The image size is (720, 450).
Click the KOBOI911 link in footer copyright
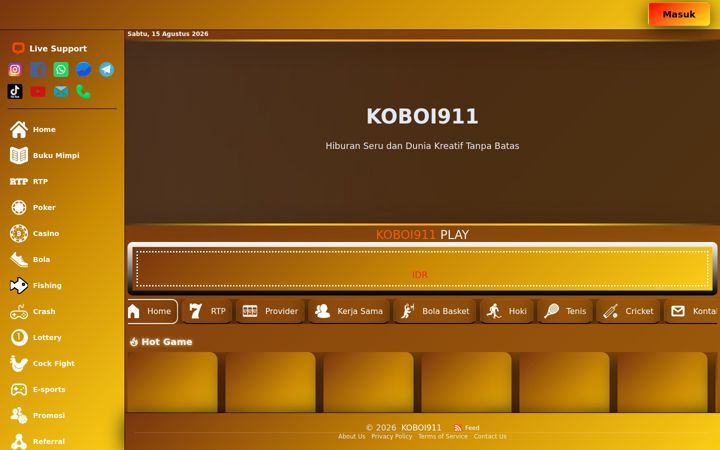pyautogui.click(x=421, y=428)
